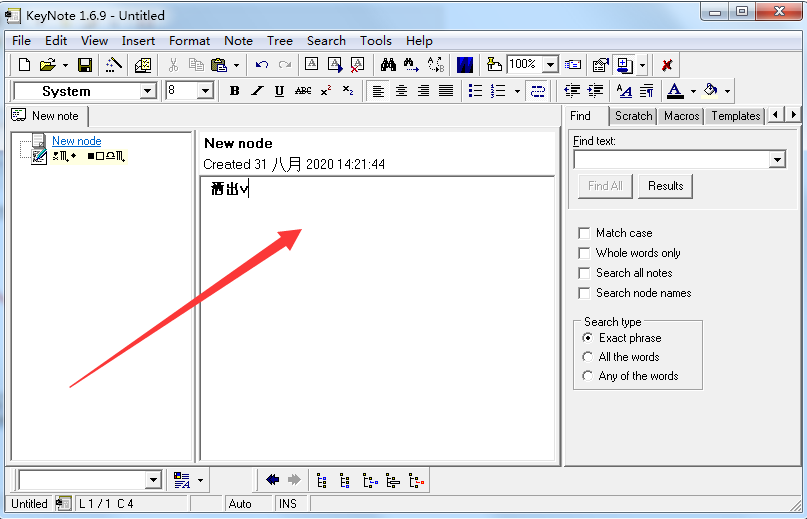Viewport: 807px width, 519px height.
Task: Click the INS insert mode indicator
Action: 288,504
